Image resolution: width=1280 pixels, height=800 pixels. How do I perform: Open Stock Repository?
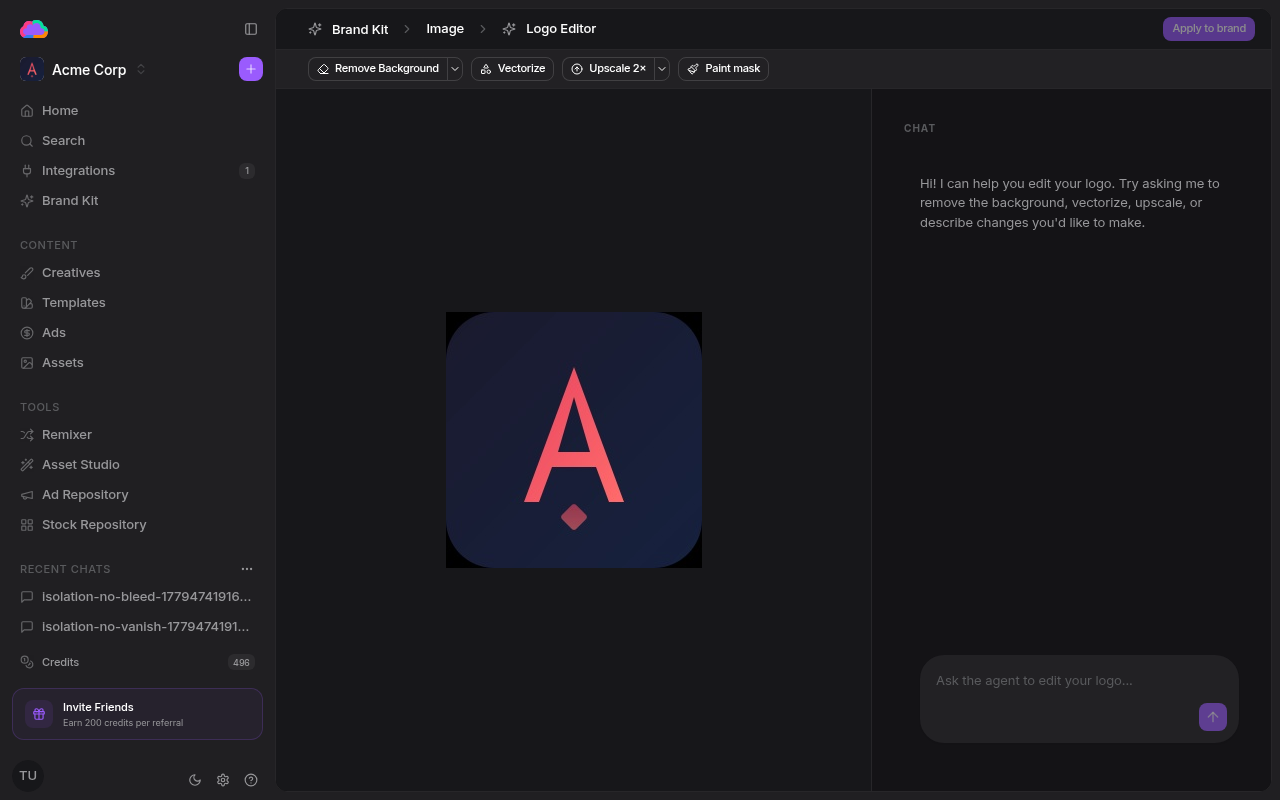tap(137, 524)
